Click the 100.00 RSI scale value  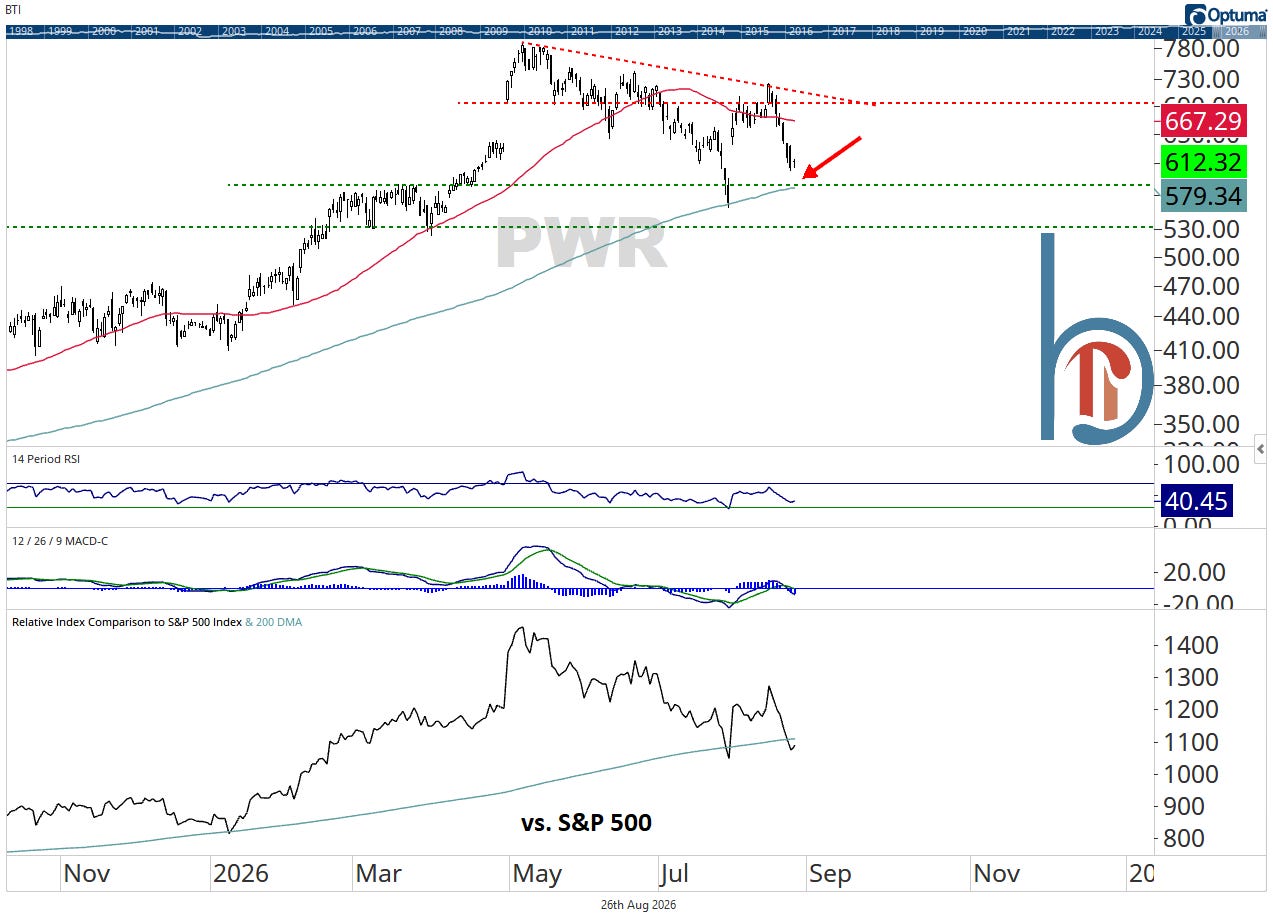tap(1200, 465)
